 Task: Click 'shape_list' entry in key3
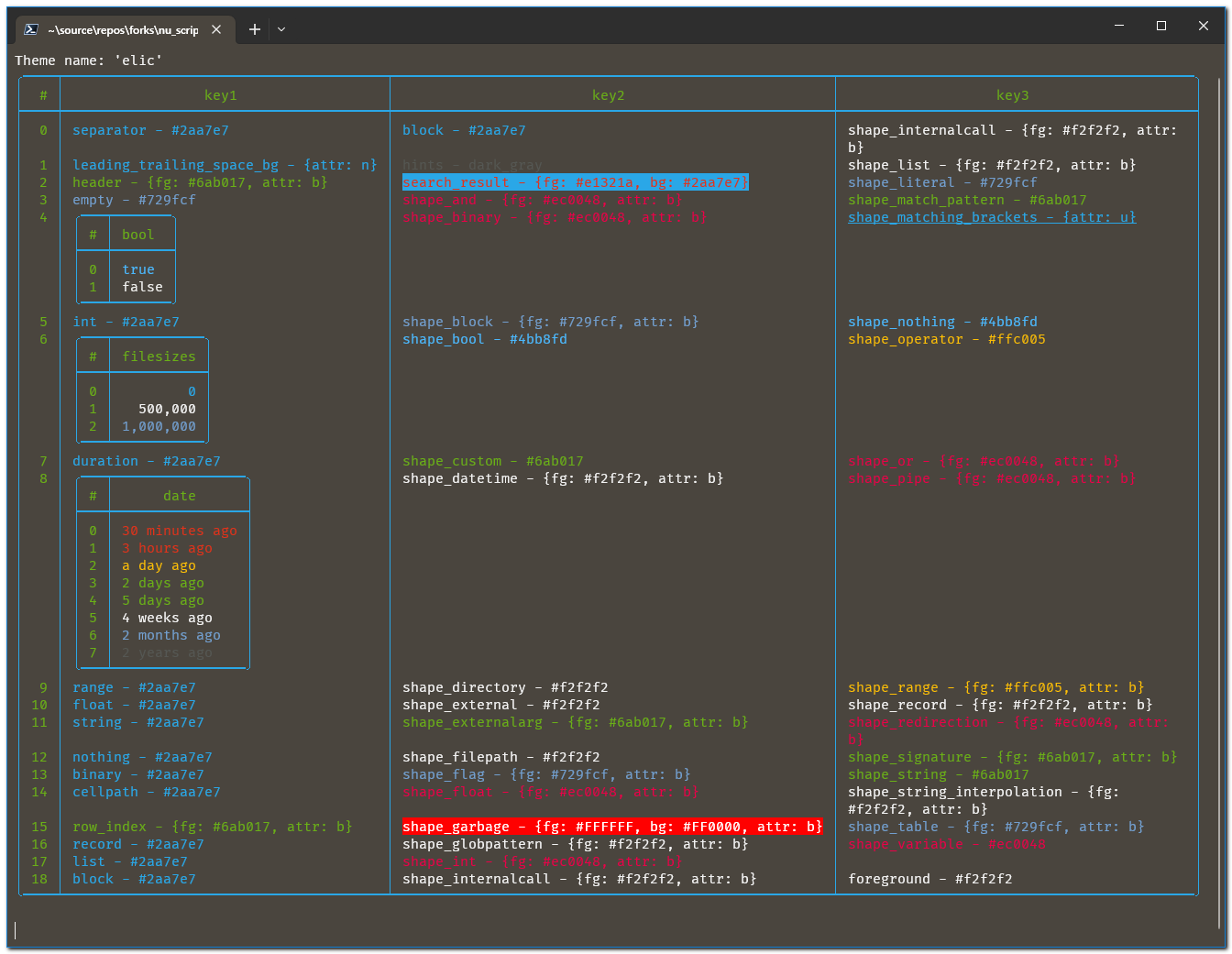coord(992,165)
